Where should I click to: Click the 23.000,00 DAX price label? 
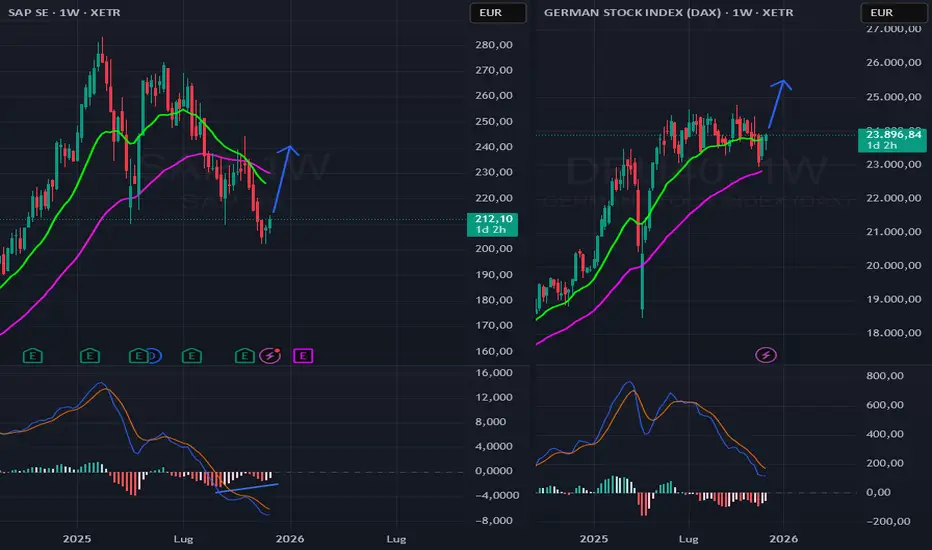tap(894, 165)
